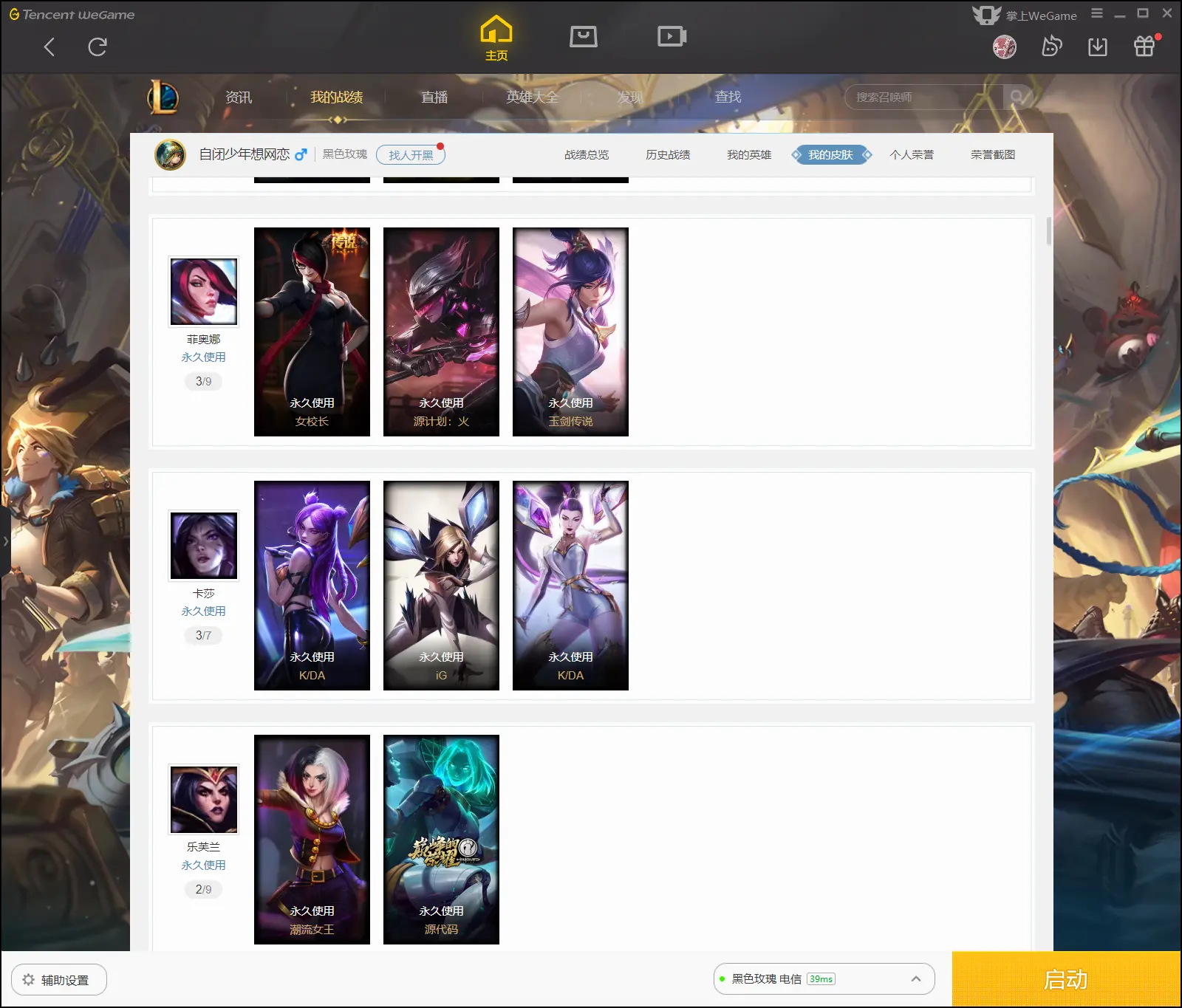Go back with the left arrow icon
Image resolution: width=1182 pixels, height=1008 pixels.
pyautogui.click(x=49, y=47)
